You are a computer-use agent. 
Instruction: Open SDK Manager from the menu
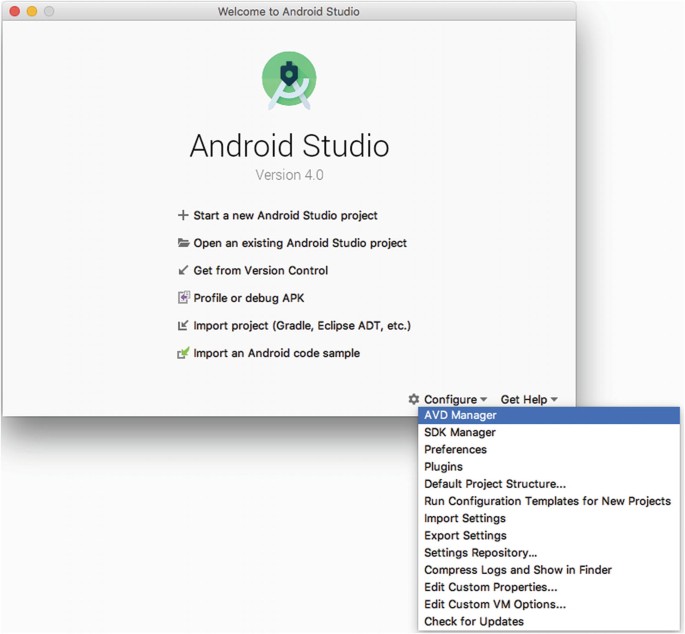click(549, 432)
